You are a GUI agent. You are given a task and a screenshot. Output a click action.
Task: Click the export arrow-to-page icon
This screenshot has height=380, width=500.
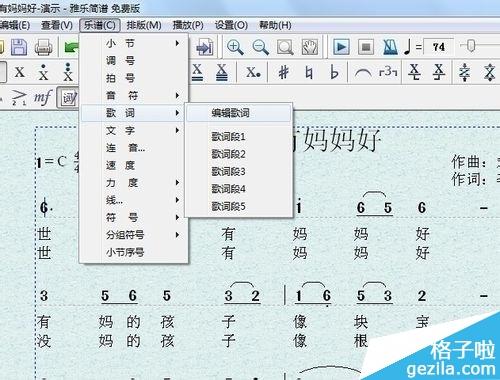coord(204,47)
